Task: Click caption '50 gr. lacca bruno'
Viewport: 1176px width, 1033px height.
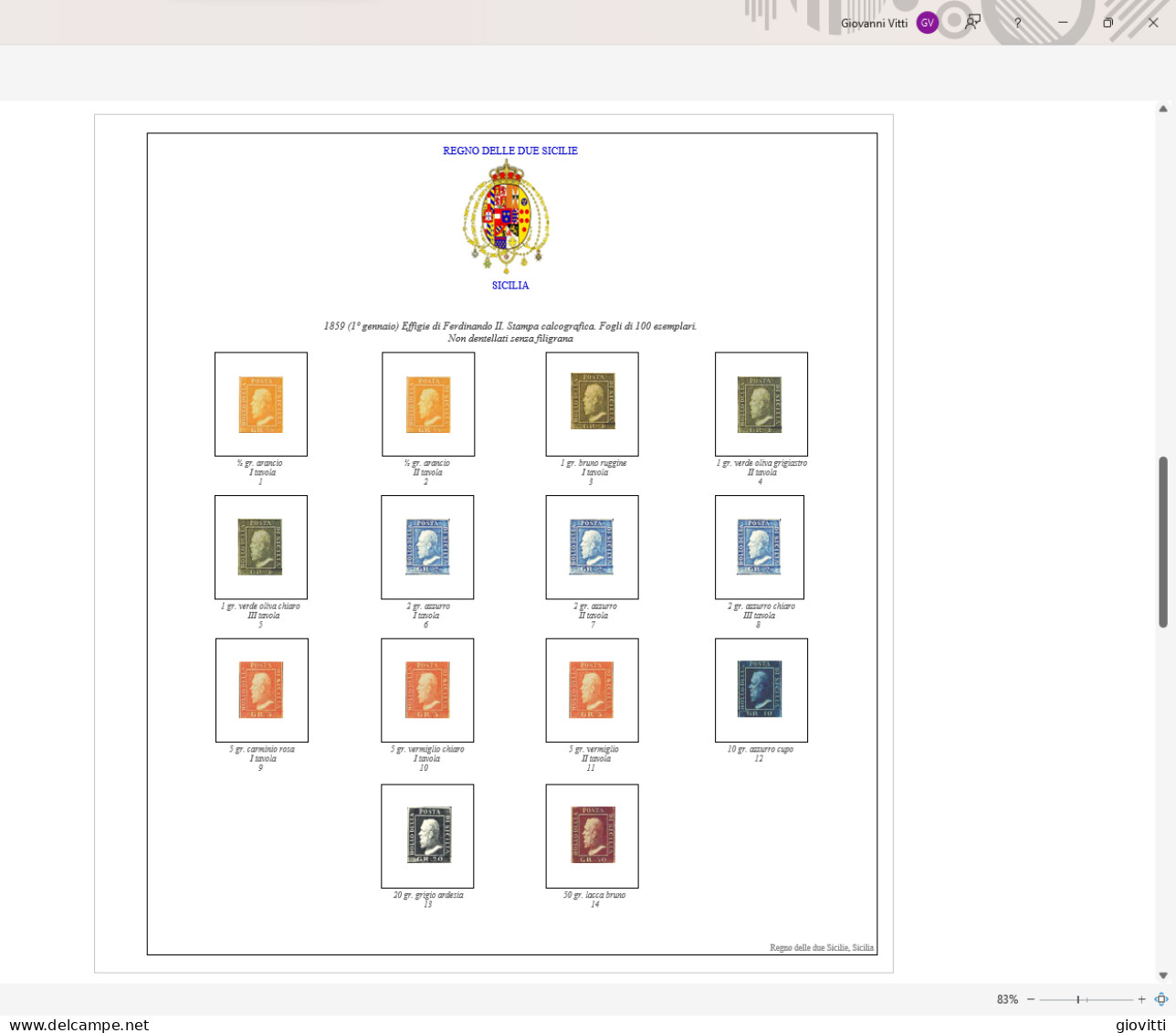Action: coord(594,895)
